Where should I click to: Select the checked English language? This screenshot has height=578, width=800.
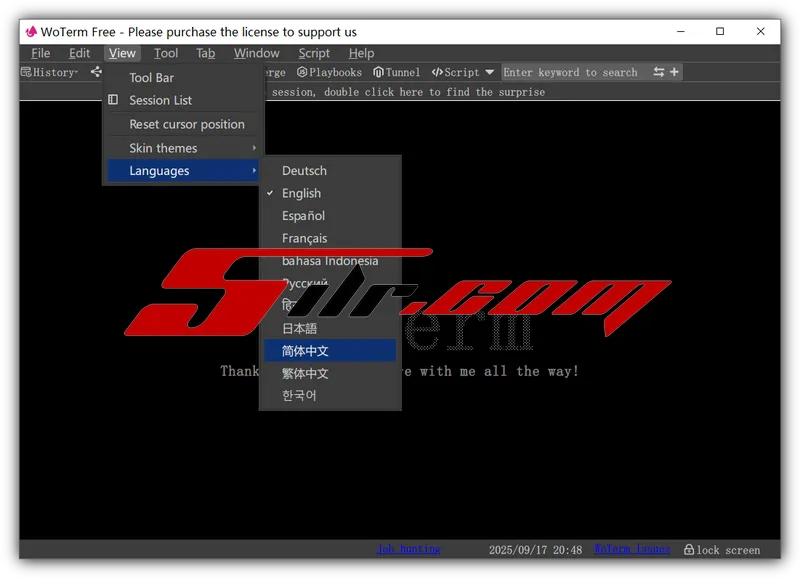click(x=330, y=193)
